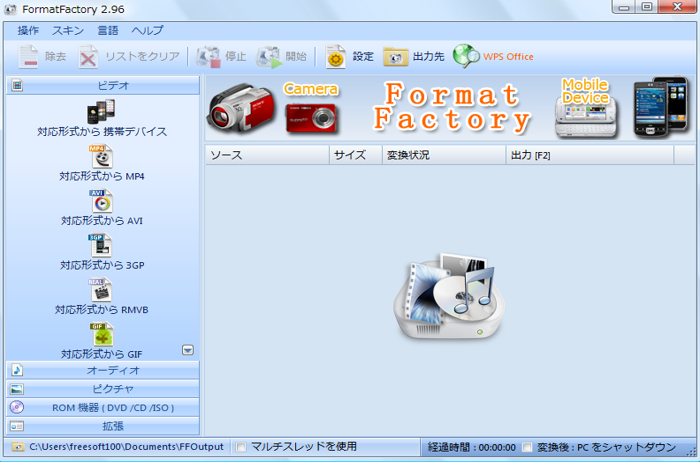
Task: Expand the ROM 機器 (DVD/CD/ISO) section
Action: 103,408
